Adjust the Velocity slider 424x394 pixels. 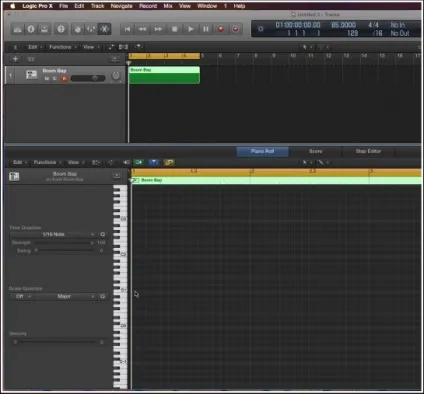[x=55, y=342]
